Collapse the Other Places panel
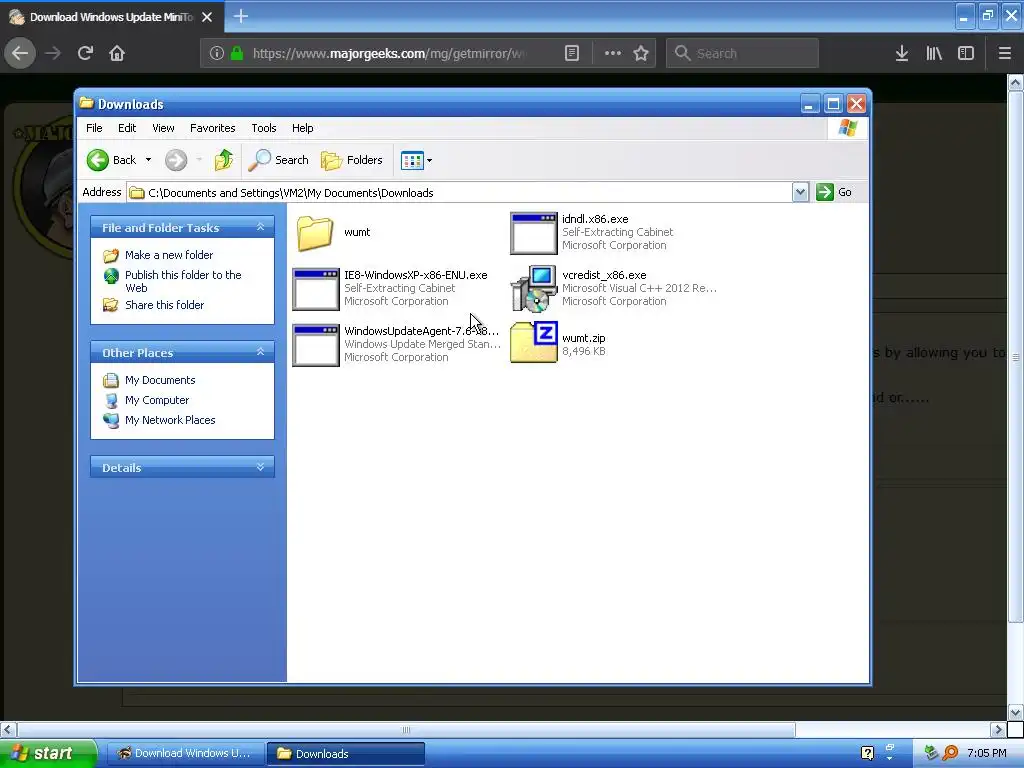The height and width of the screenshot is (768, 1024). click(x=260, y=352)
